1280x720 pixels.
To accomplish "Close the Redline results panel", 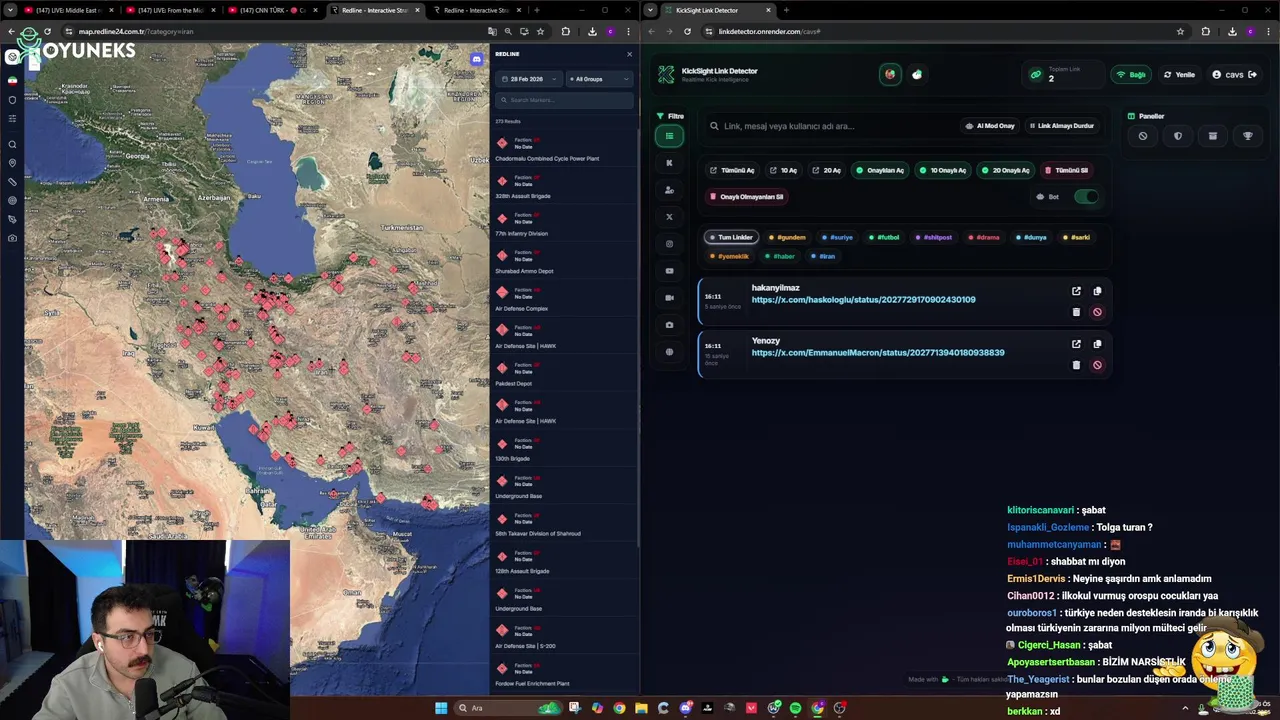I will [629, 54].
